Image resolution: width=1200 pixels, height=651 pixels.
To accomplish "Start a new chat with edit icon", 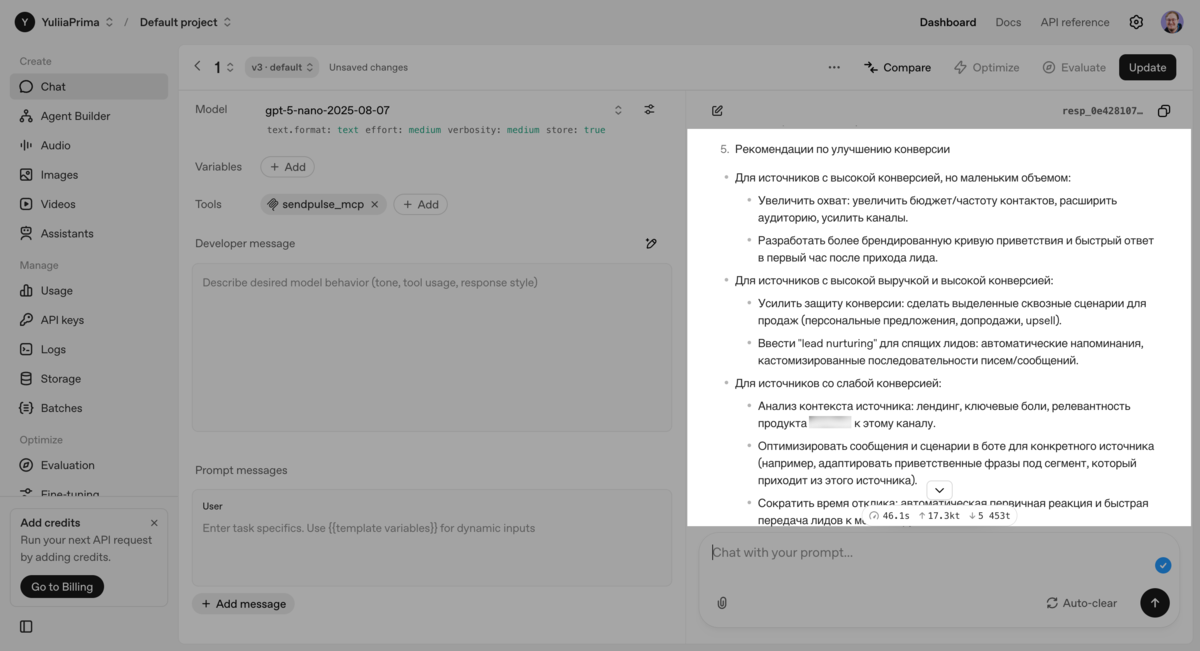I will (x=717, y=111).
